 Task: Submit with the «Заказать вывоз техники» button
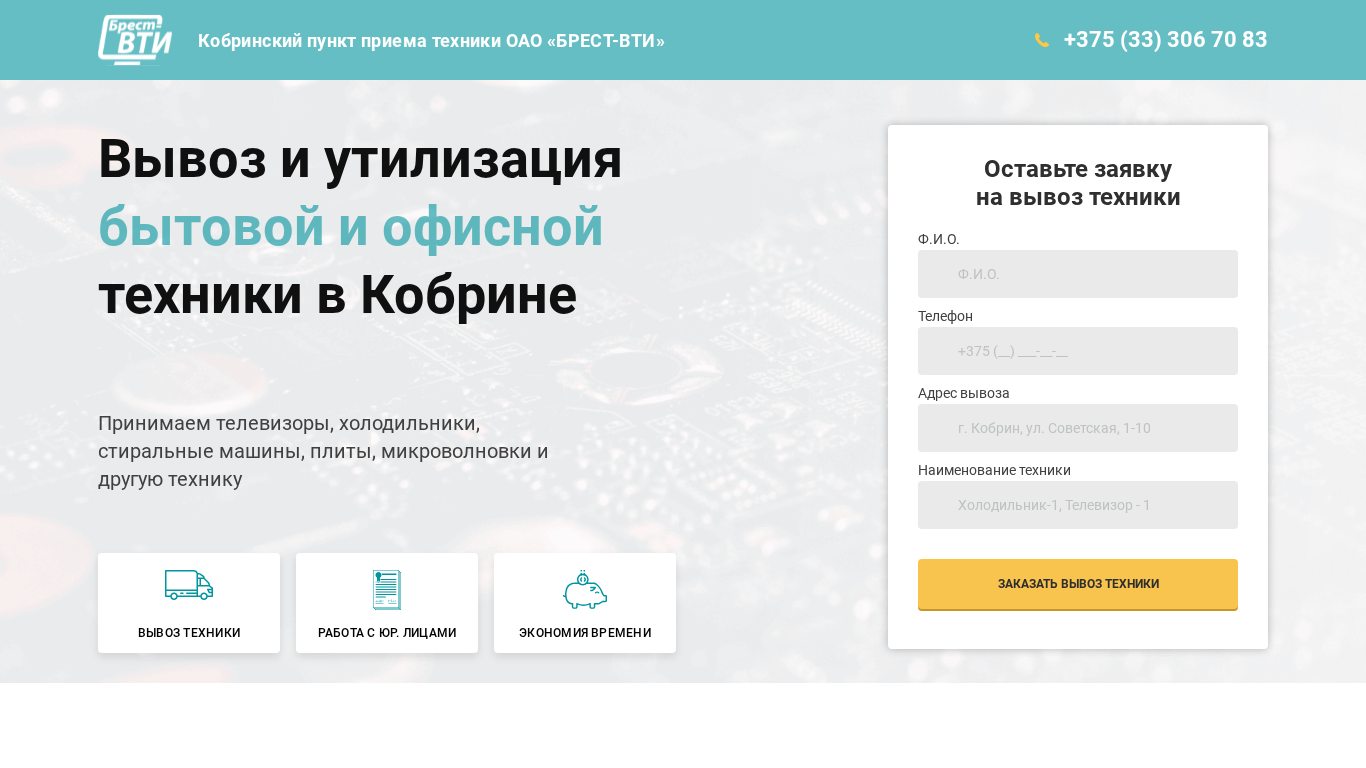coord(1078,584)
